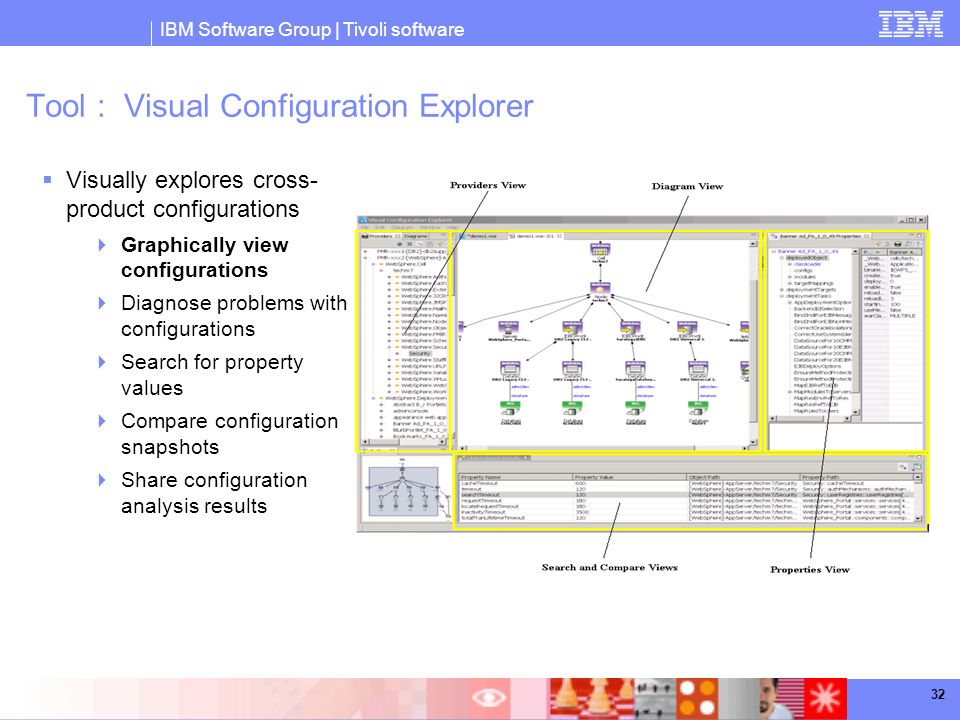Sort by the Property Value column header

click(629, 477)
